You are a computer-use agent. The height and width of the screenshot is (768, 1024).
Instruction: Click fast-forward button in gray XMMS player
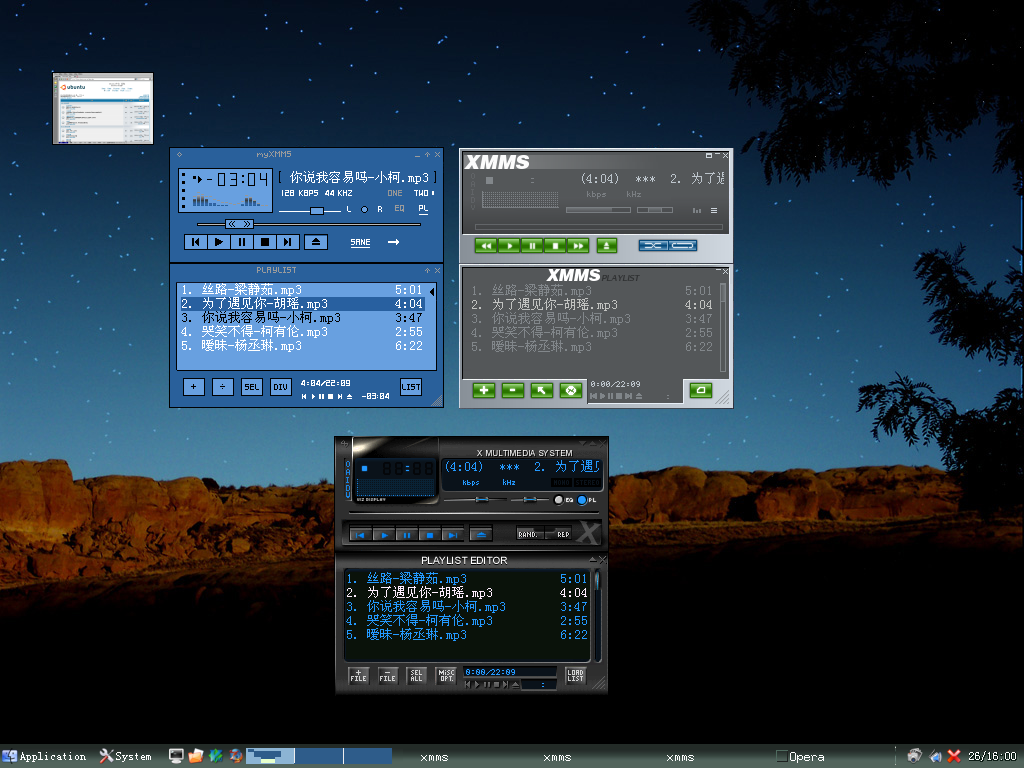578,246
